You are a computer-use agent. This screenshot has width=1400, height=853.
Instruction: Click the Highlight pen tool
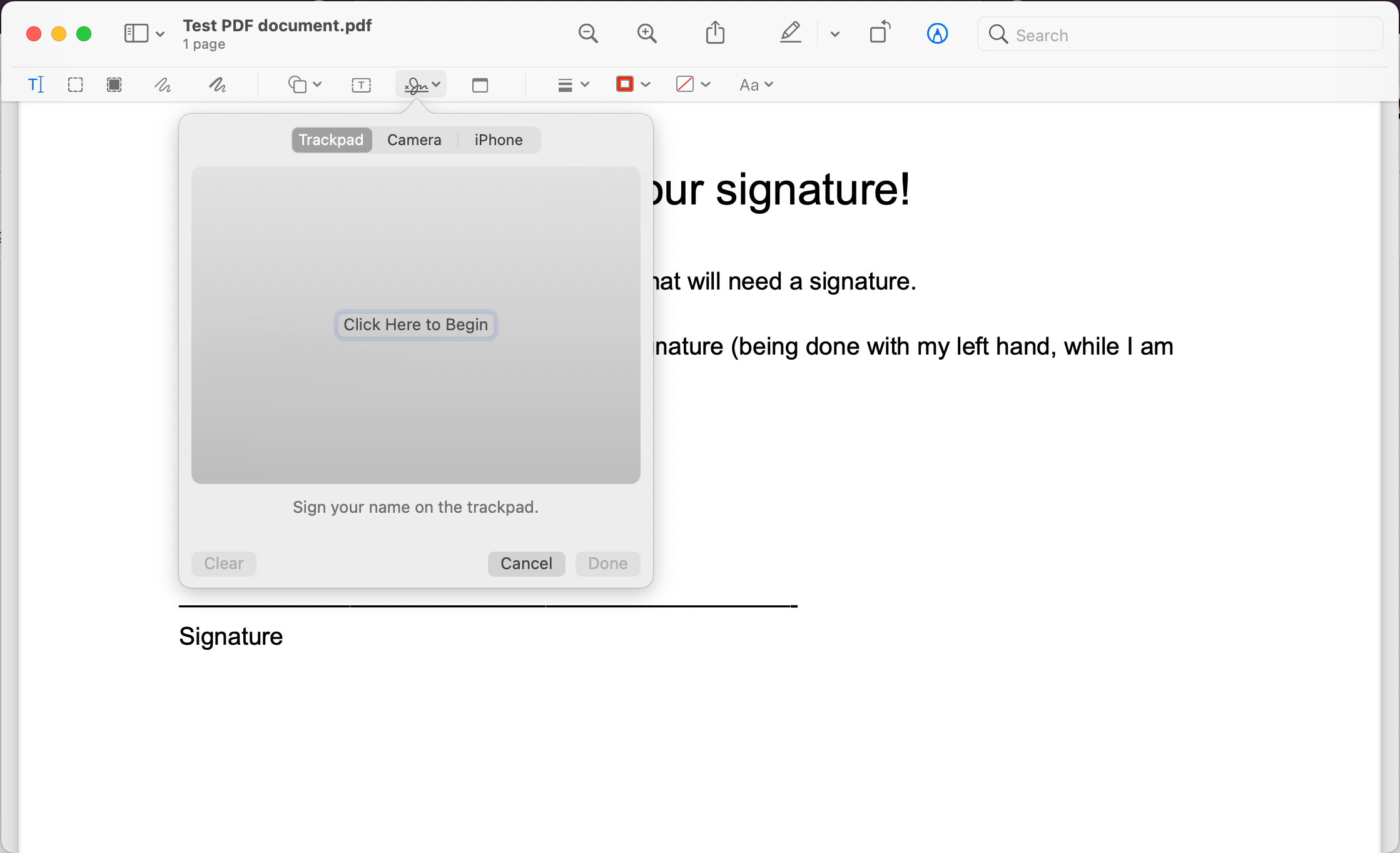pyautogui.click(x=791, y=33)
